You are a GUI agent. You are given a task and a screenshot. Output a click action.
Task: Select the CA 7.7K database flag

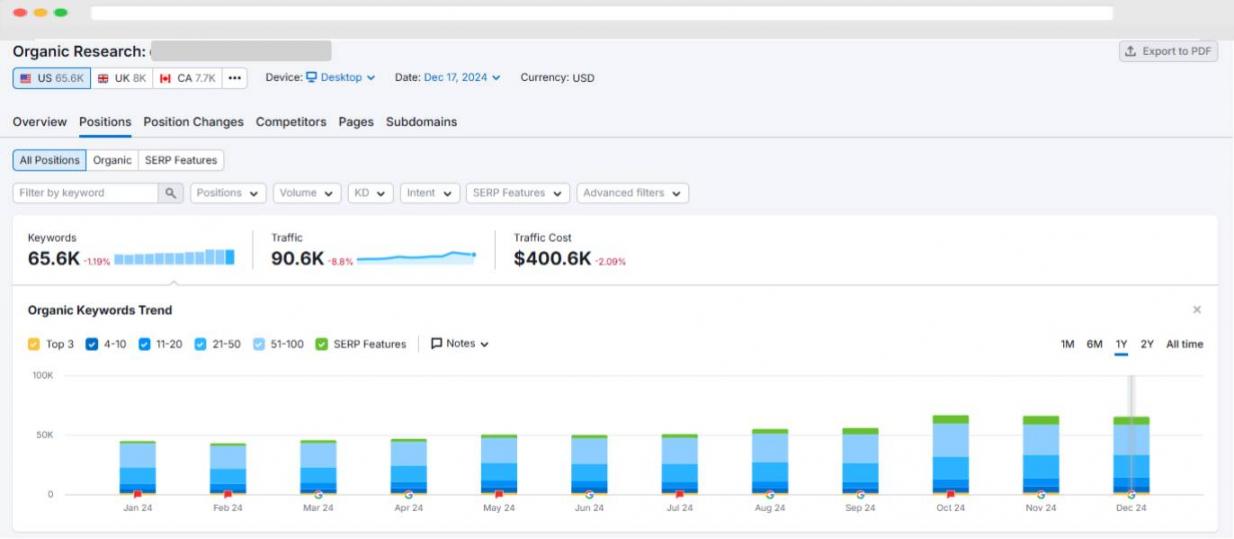[187, 78]
